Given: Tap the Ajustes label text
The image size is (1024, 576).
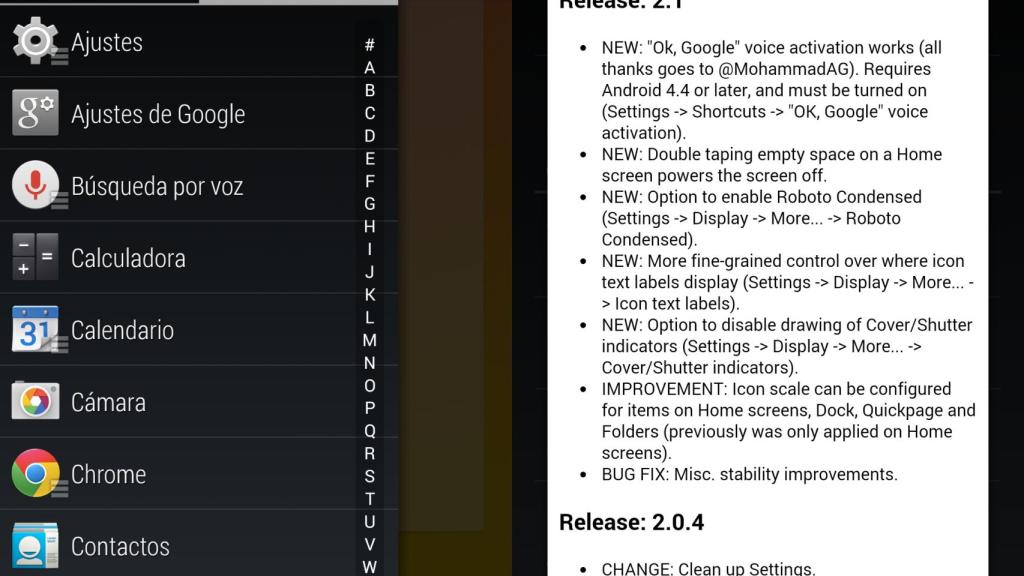Looking at the screenshot, I should [x=105, y=42].
